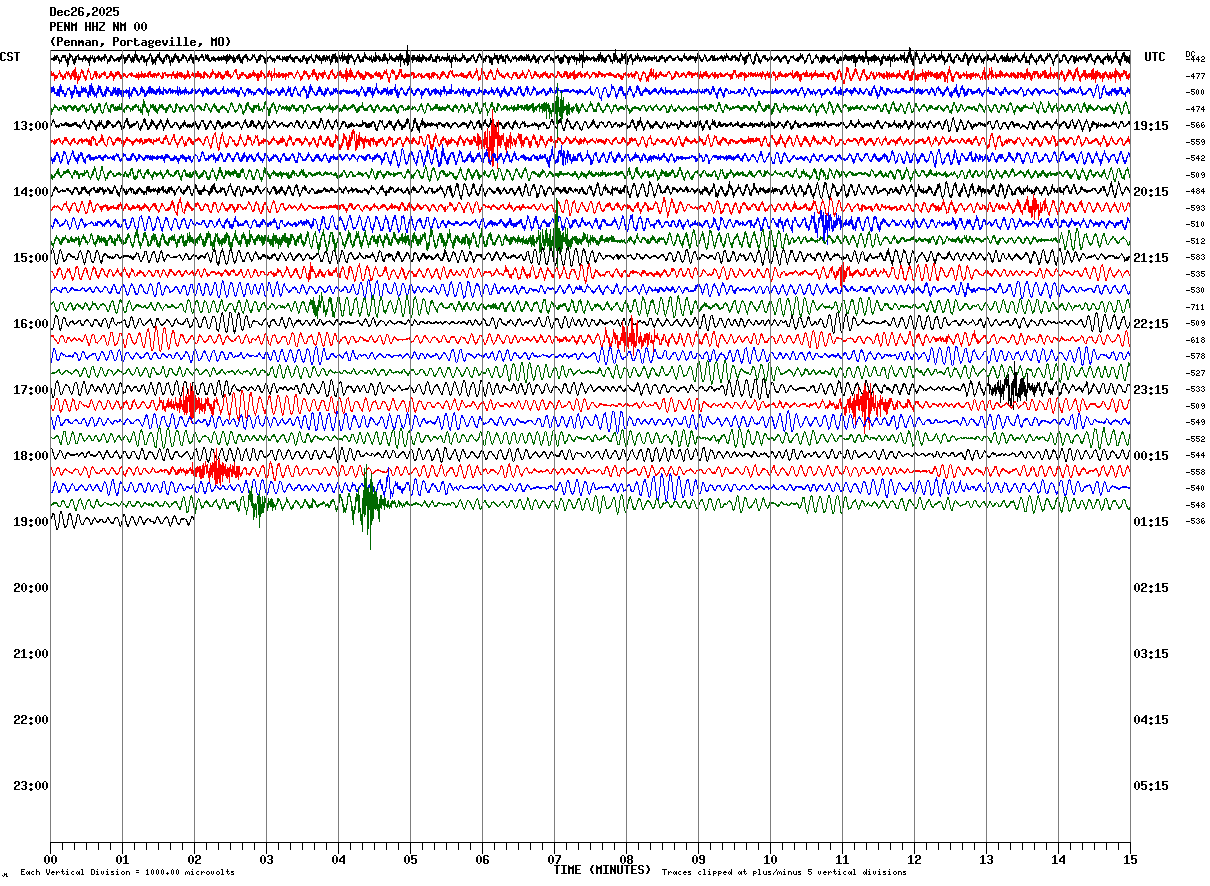Screen dimensions: 1210x886
Task: Click the "01:15" UTC time label
Action: 1151,522
